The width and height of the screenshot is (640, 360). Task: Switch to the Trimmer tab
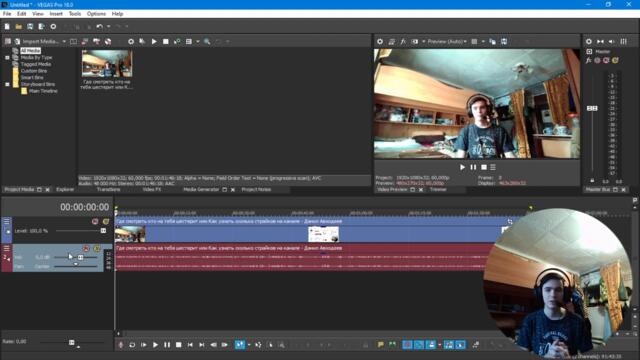point(438,190)
